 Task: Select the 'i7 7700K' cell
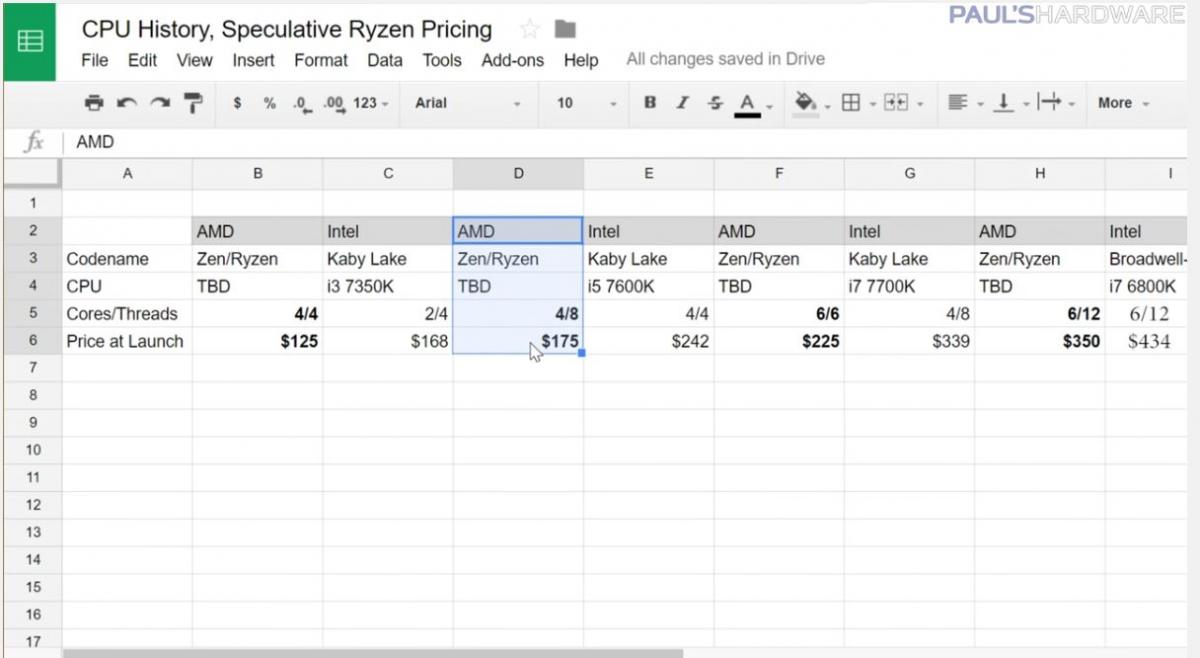click(x=910, y=286)
